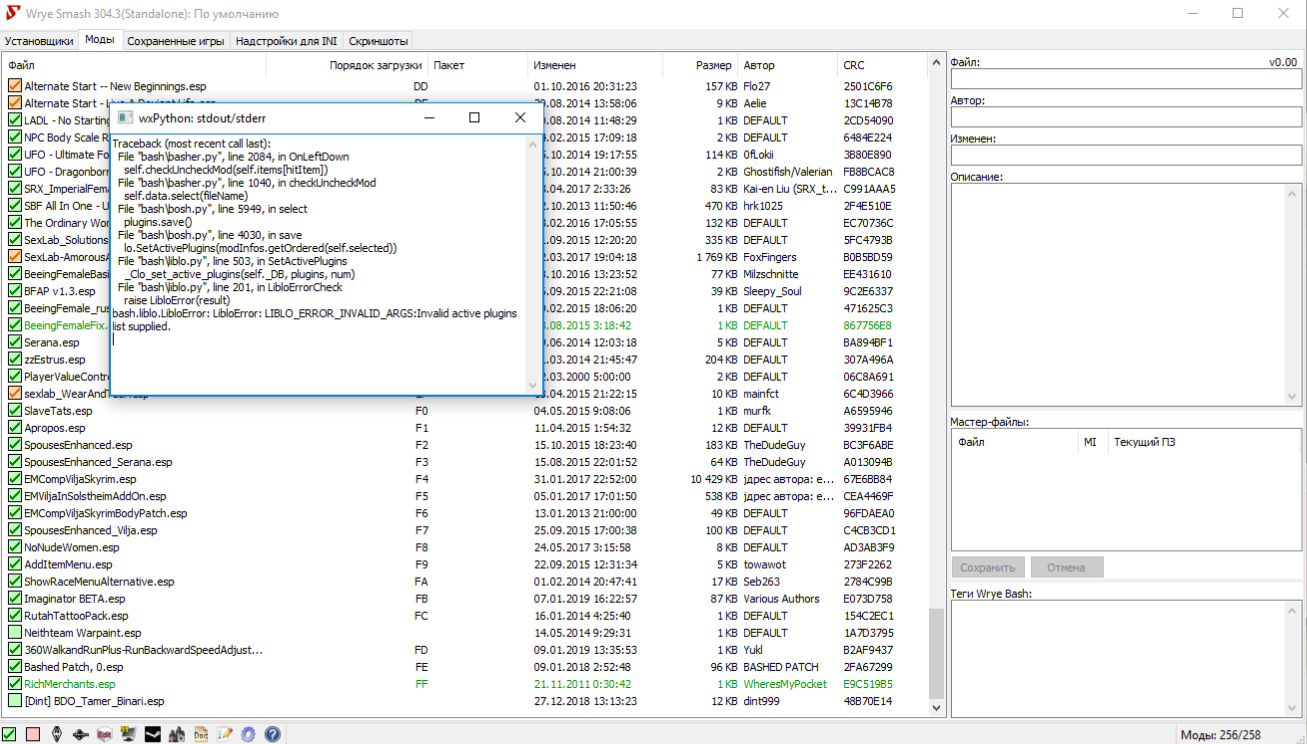Go to the Скриншоты tab
Viewport: 1307px width, 744px height.
[377, 41]
